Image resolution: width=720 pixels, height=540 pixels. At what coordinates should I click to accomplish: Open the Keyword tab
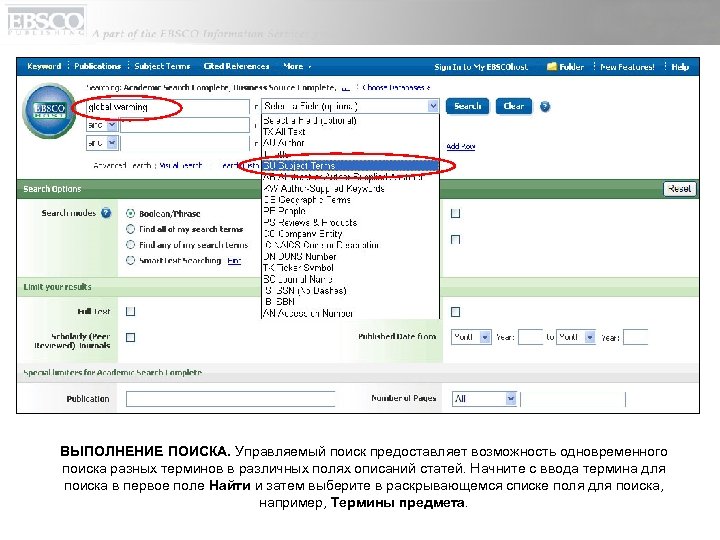[44, 66]
